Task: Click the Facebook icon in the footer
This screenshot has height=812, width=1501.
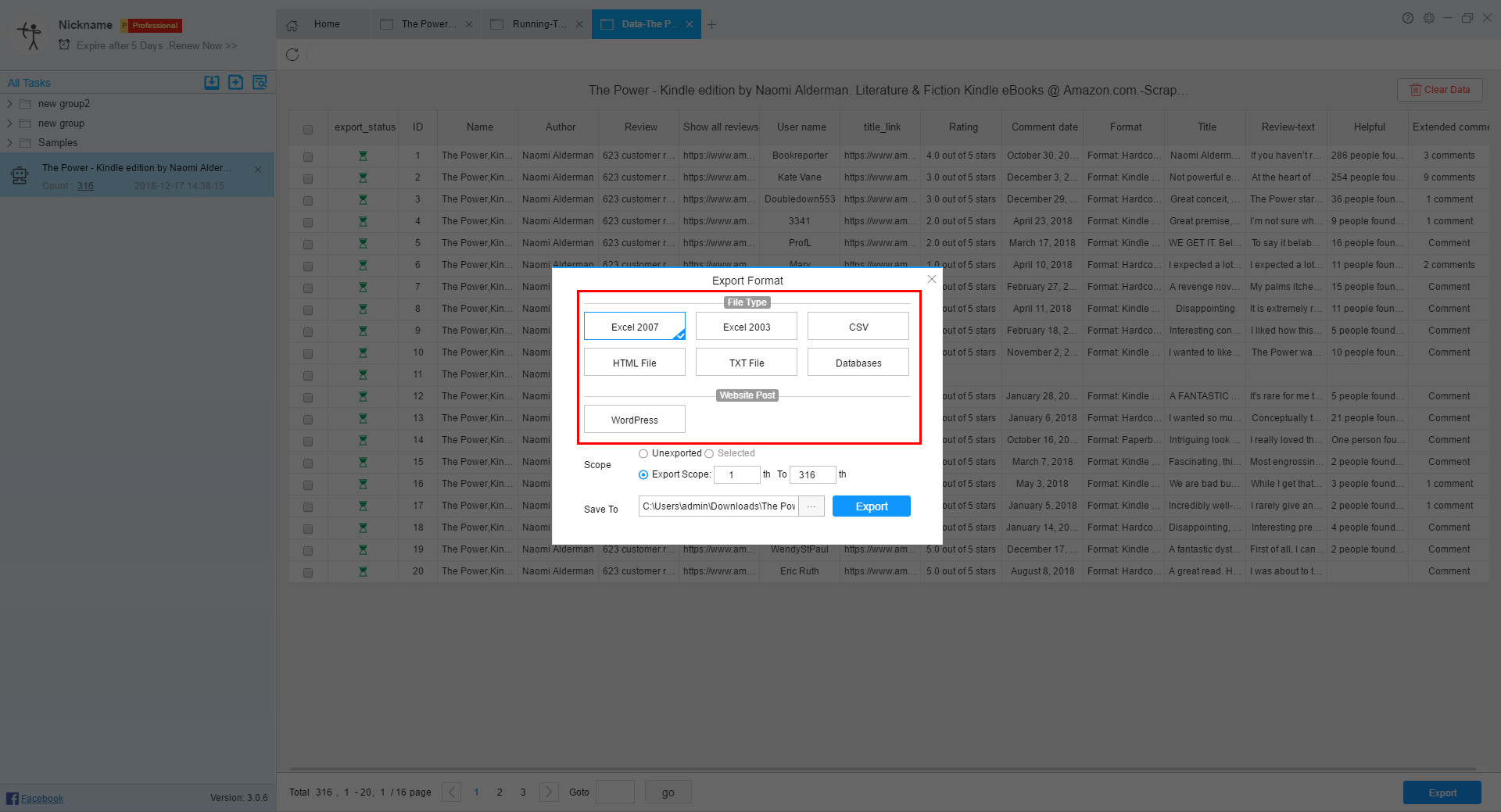Action: [12, 798]
